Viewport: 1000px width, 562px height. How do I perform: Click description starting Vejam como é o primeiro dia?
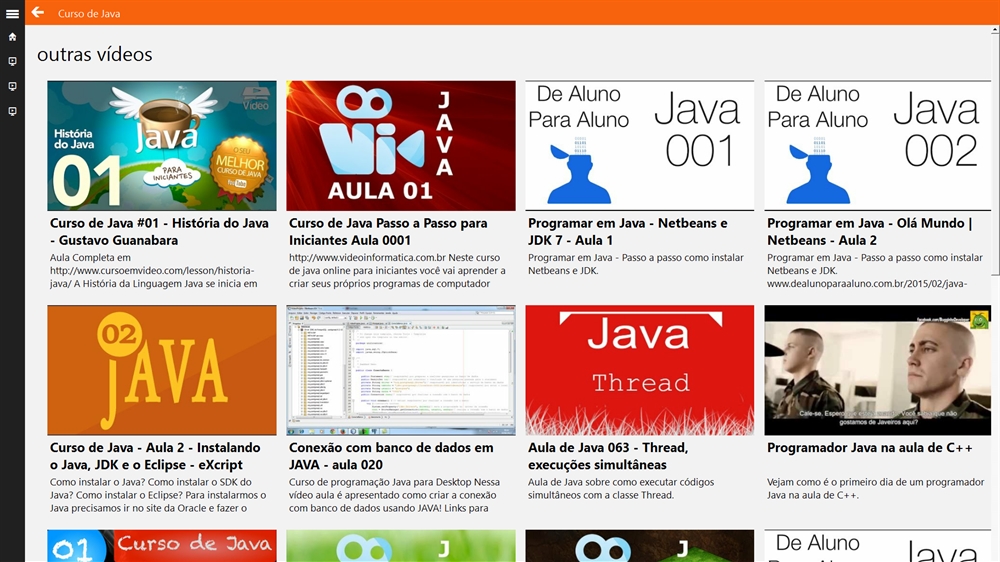[875, 489]
